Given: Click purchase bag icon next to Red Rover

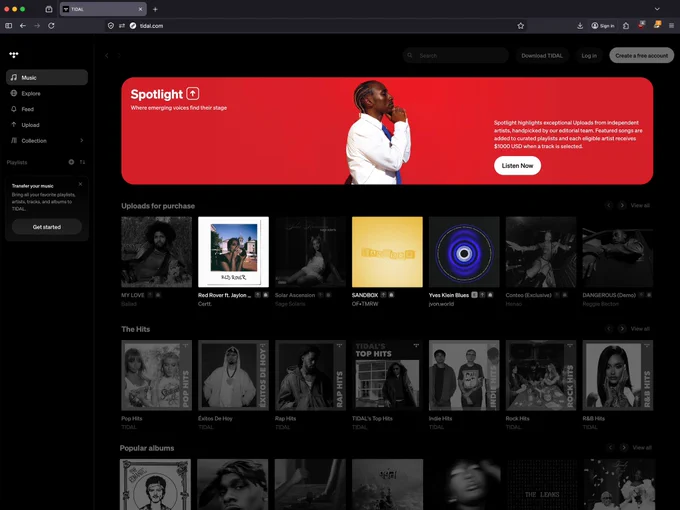Looking at the screenshot, I should [266, 295].
